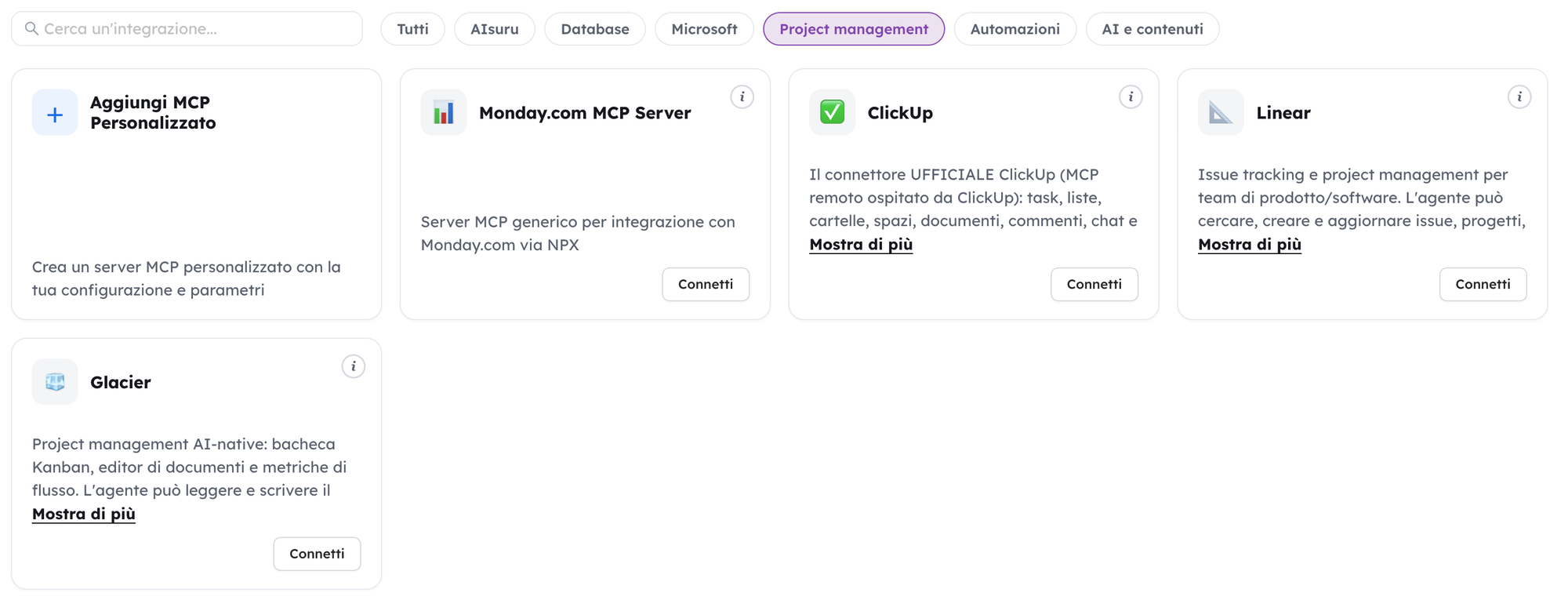Focus the Cerca un'integrazione search field

(187, 29)
